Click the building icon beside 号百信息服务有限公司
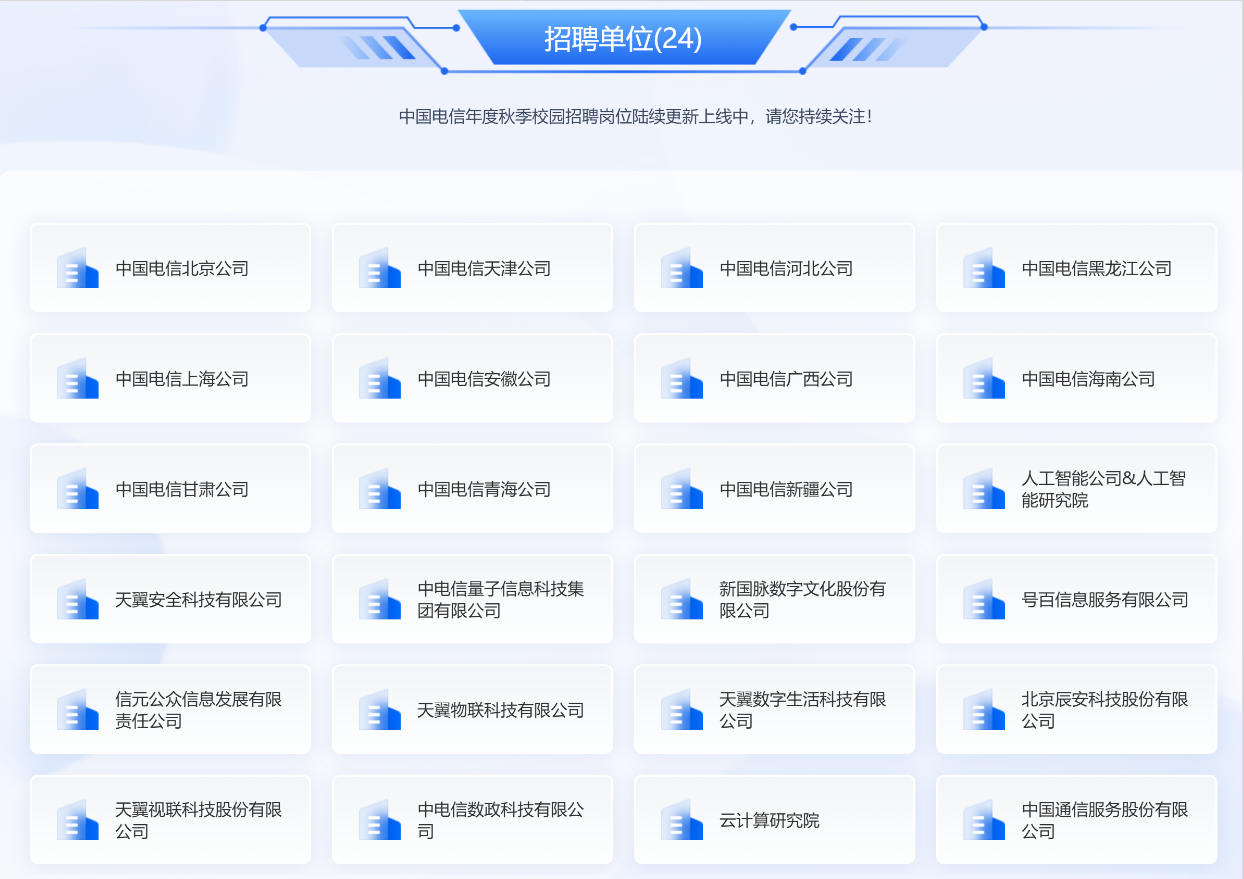This screenshot has width=1244, height=879. [984, 599]
